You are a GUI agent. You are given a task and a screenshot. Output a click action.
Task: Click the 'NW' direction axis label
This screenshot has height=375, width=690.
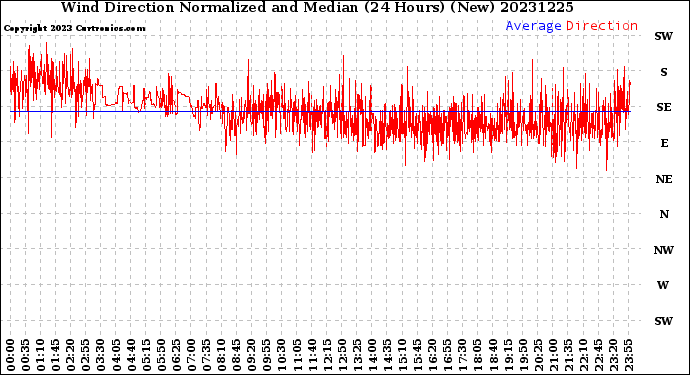point(664,250)
